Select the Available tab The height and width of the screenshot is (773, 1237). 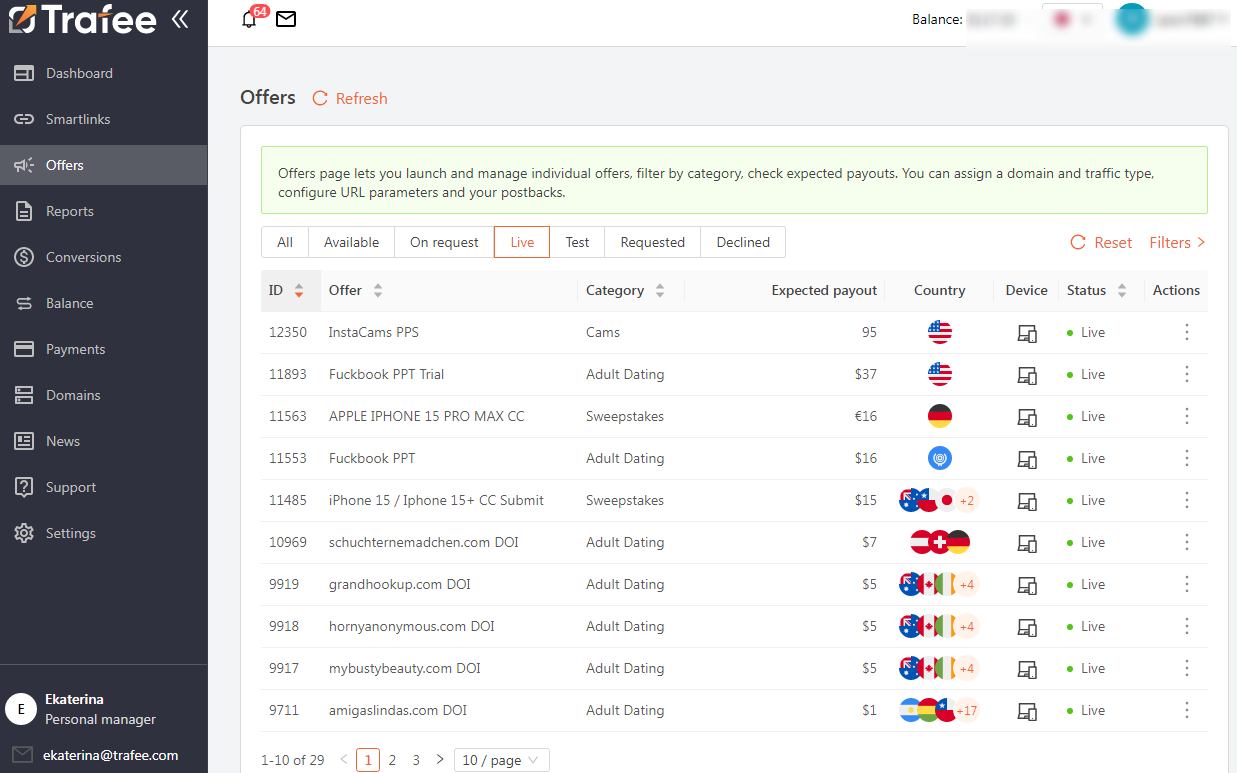[352, 242]
